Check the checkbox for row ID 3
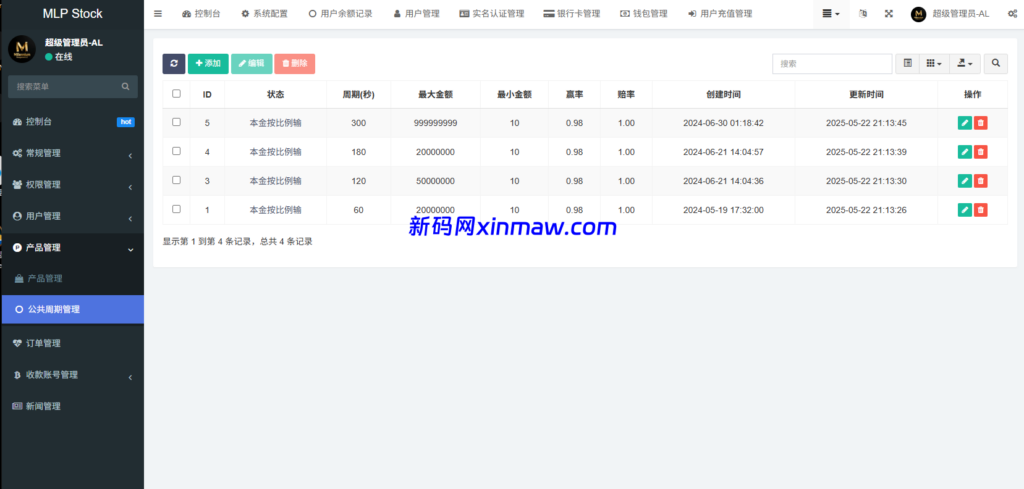Image resolution: width=1024 pixels, height=489 pixels. (176, 180)
